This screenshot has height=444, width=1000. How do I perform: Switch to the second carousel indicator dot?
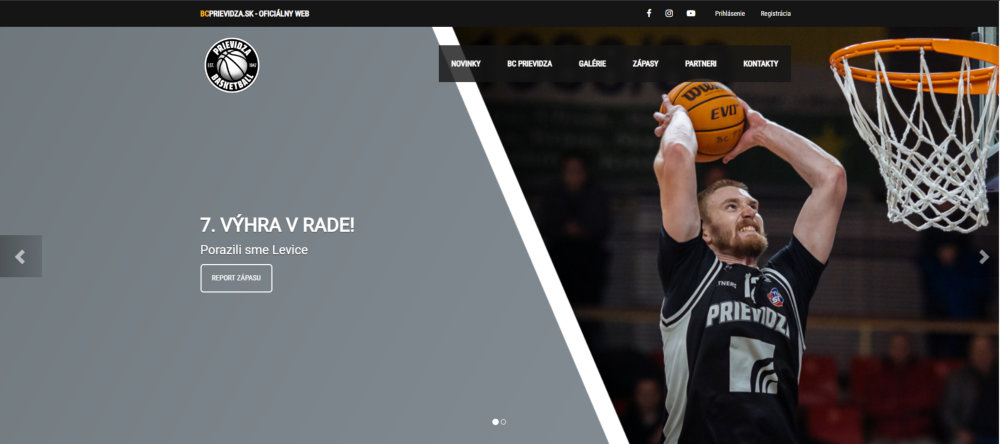tap(503, 422)
